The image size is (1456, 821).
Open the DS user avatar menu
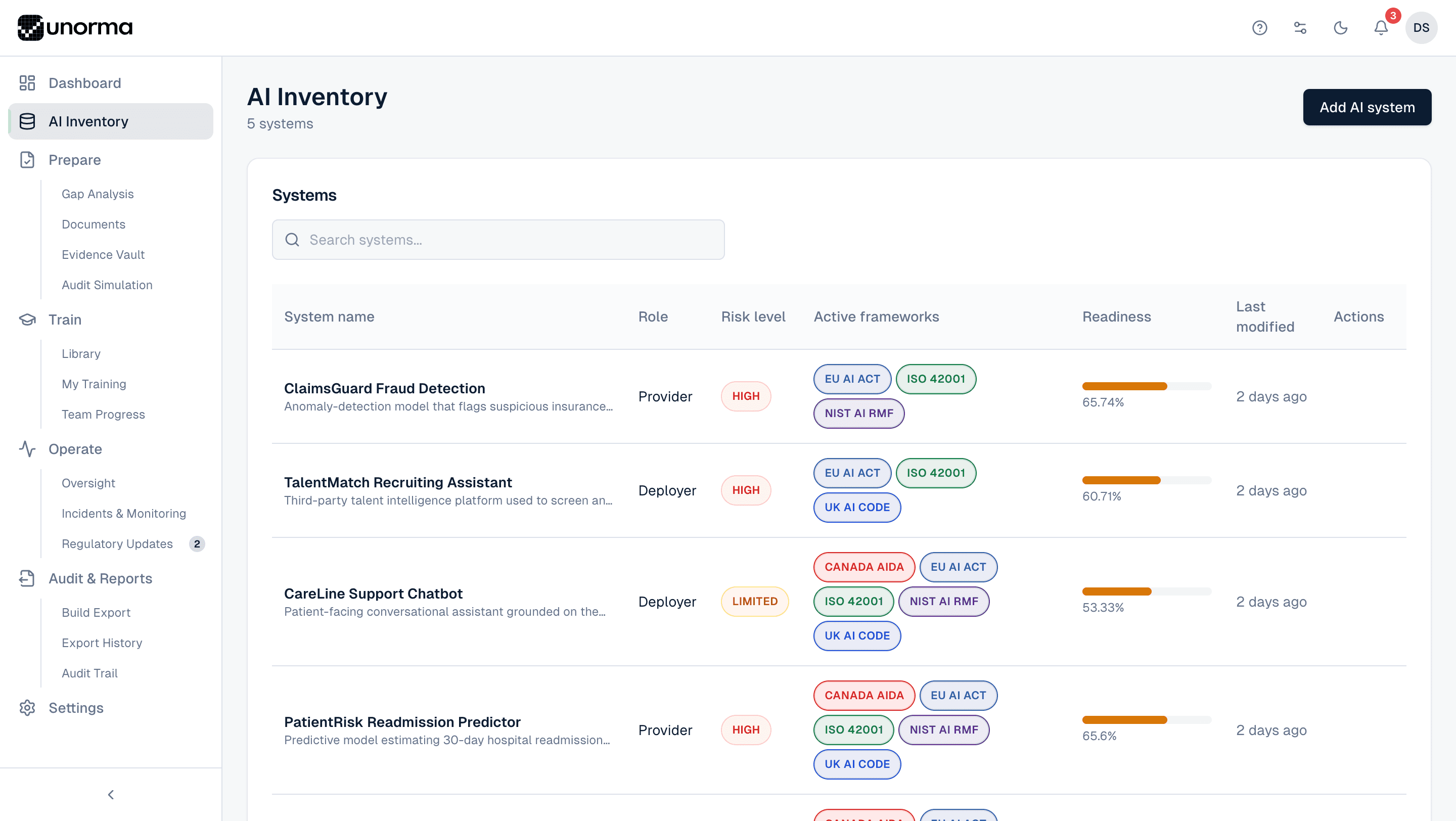point(1421,28)
